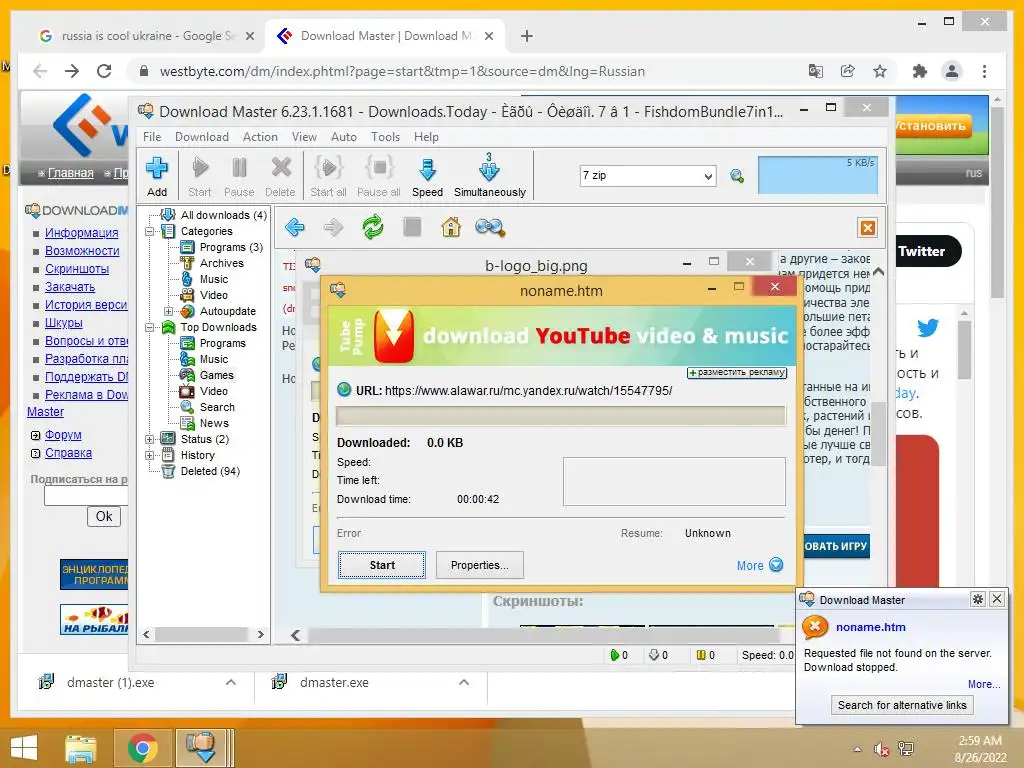The image size is (1024, 768).
Task: Open the Speed toolbar button
Action: click(x=427, y=176)
